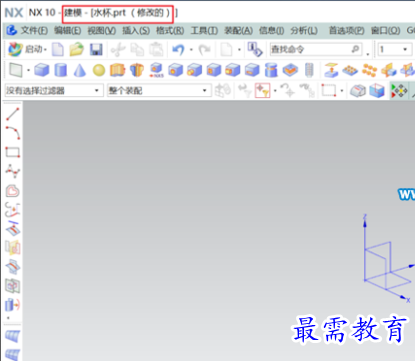
Task: Click the thread icon with the grey screw
Action: (x=310, y=70)
